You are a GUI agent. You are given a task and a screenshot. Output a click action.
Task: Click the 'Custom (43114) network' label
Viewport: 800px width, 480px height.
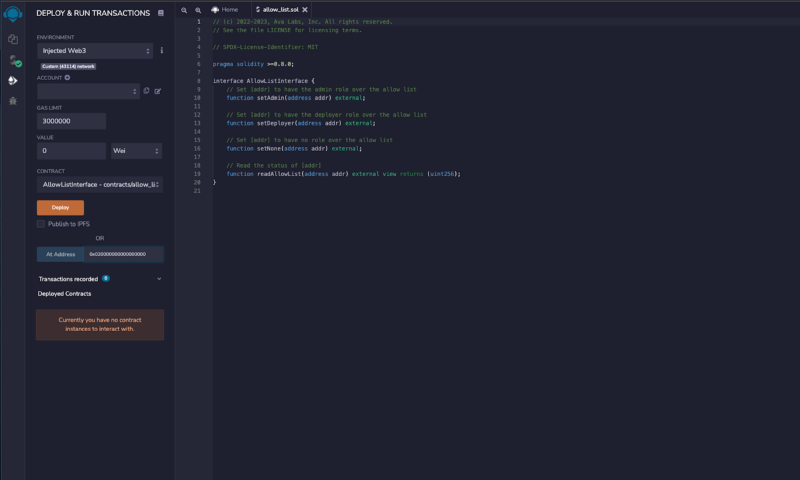point(68,66)
